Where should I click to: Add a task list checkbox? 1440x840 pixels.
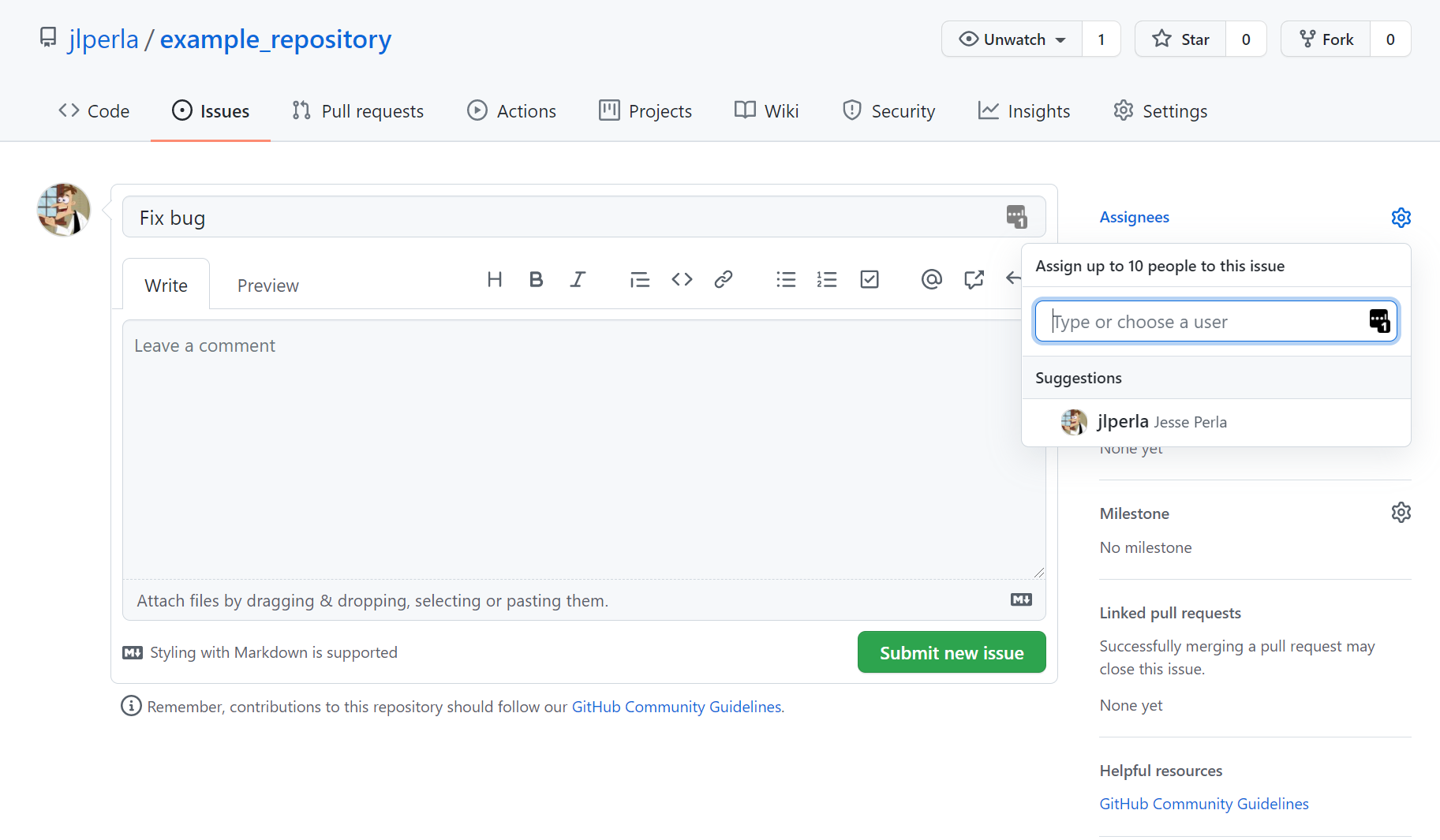point(870,279)
